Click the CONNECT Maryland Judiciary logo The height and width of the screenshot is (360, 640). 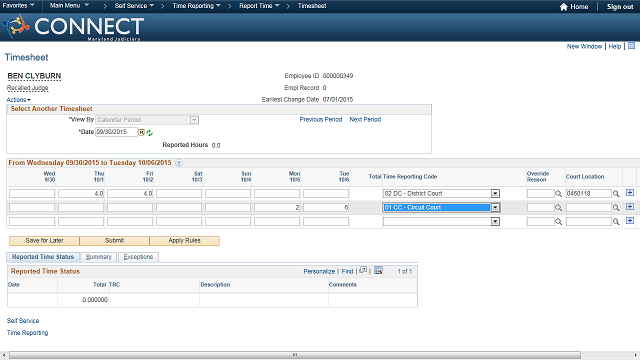click(x=73, y=27)
